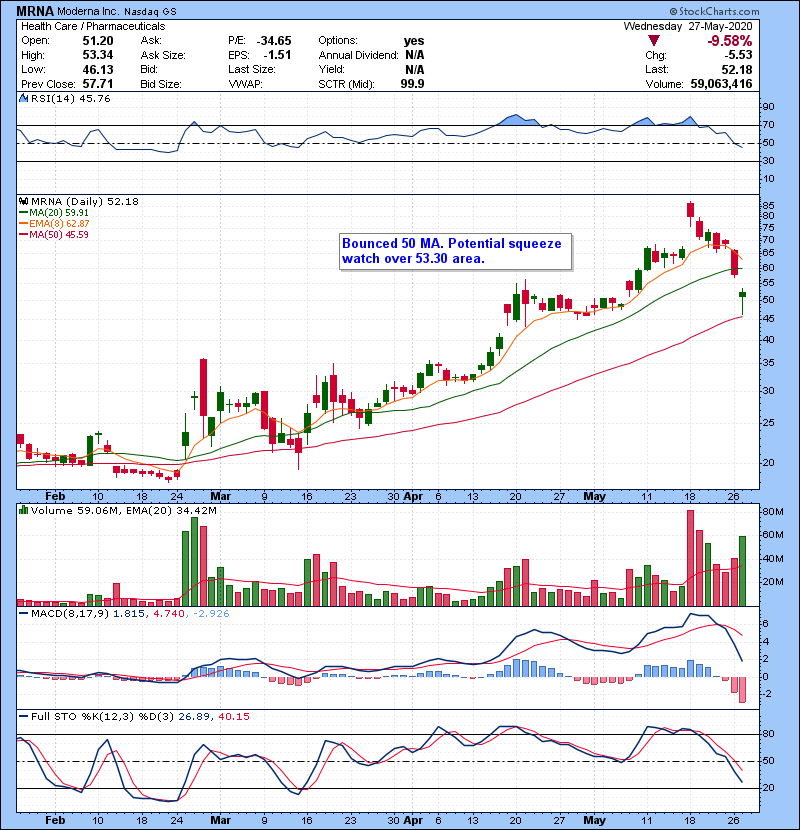
Task: Click the '80M' volume axis label
Action: coord(772,511)
